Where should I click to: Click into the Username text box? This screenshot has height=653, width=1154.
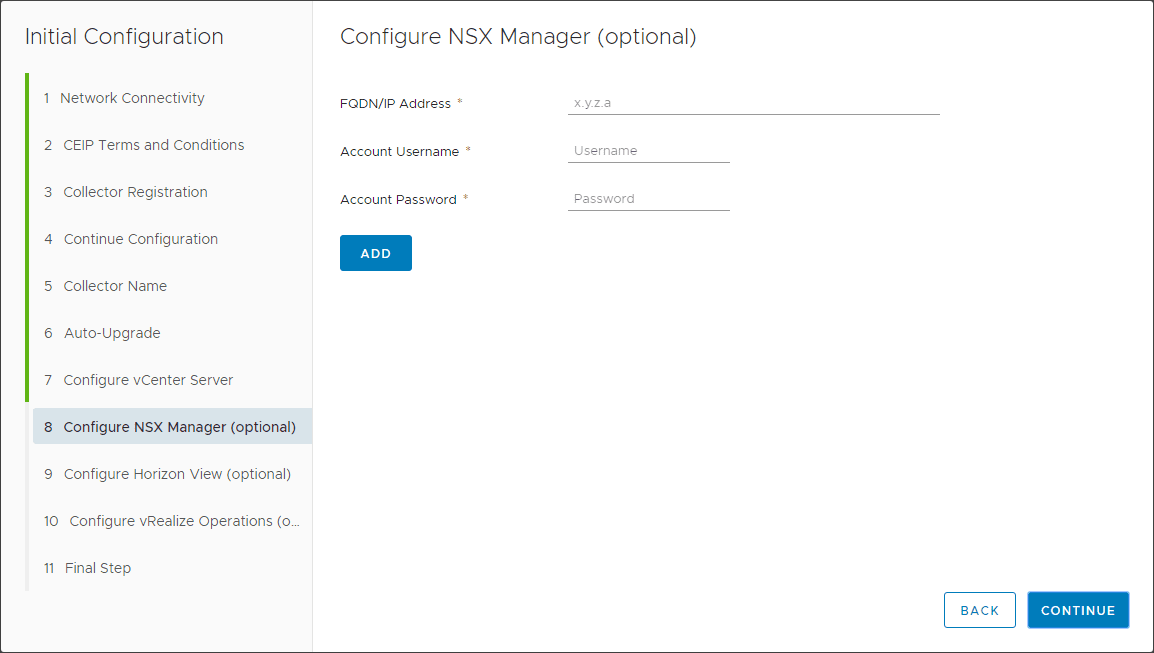(x=648, y=151)
